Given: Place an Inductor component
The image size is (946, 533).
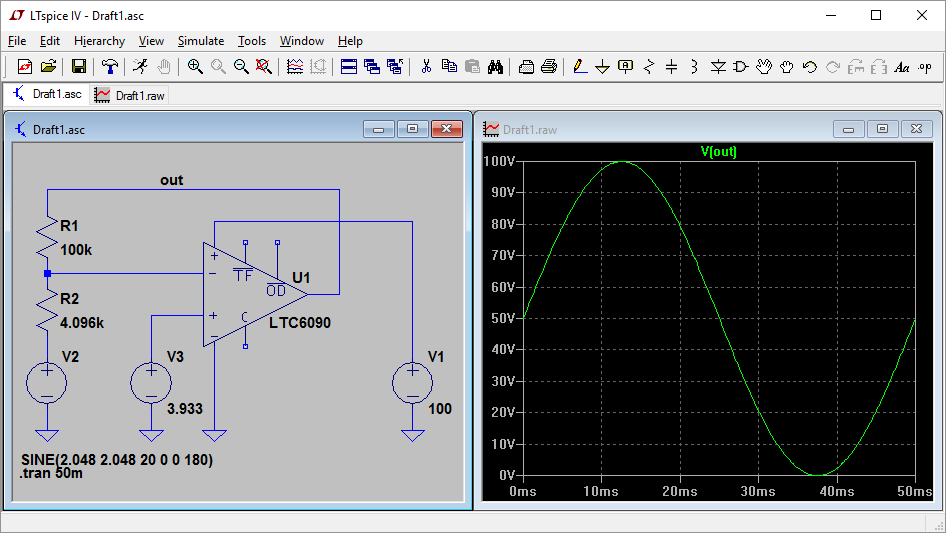Looking at the screenshot, I should point(694,66).
